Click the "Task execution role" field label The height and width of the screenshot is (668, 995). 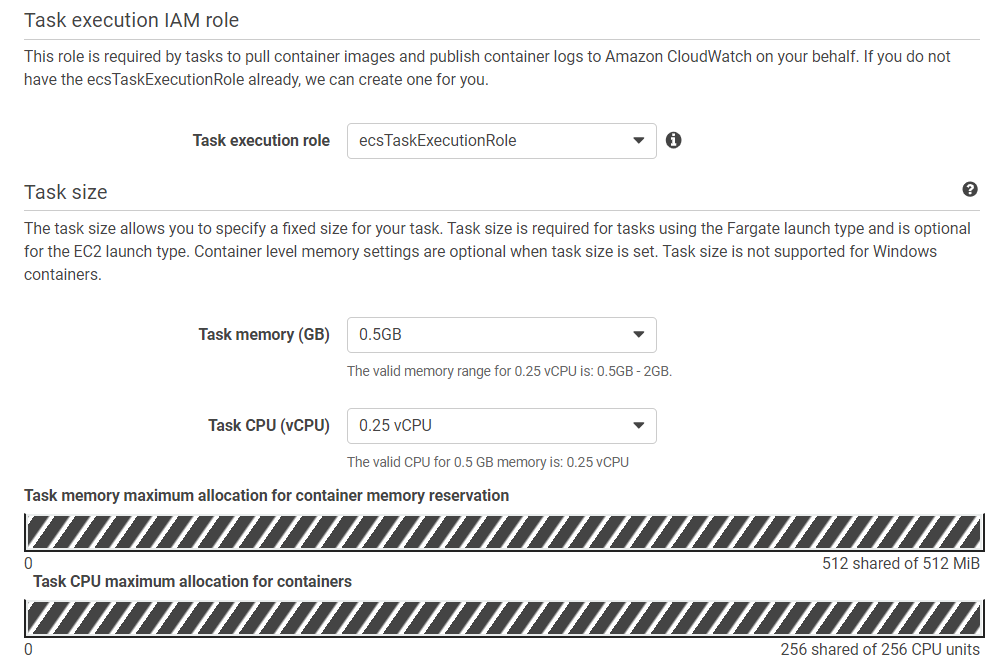(x=261, y=141)
